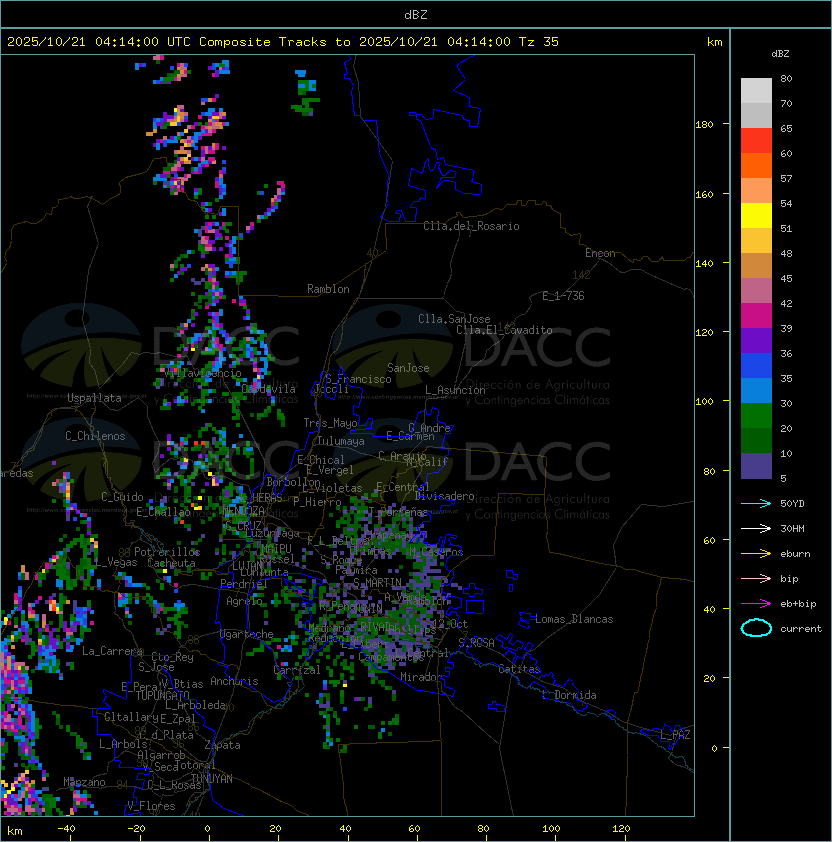Select the red swatch in dBZ scale
This screenshot has width=832, height=842.
(x=756, y=141)
